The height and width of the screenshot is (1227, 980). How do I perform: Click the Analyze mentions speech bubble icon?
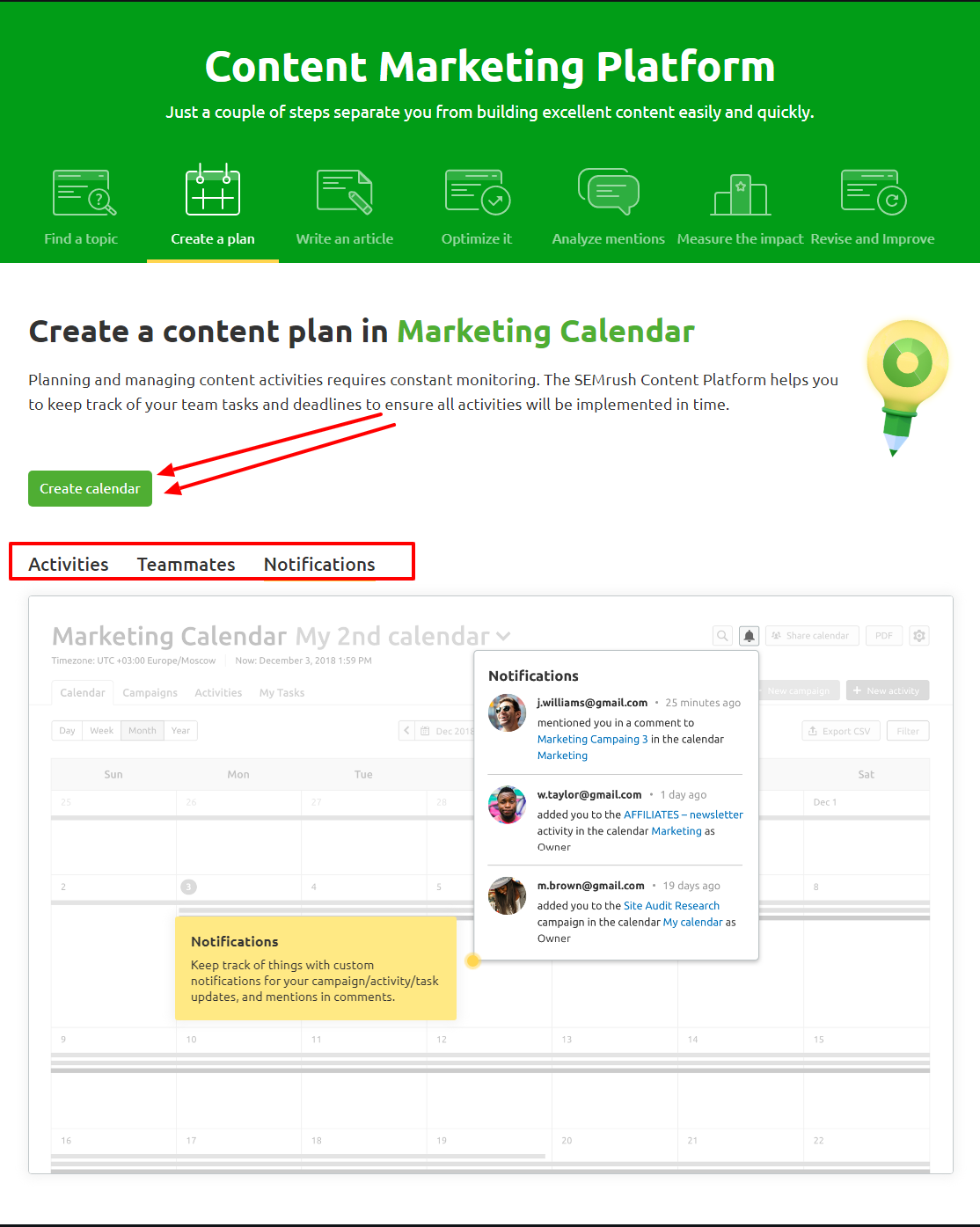[x=609, y=191]
